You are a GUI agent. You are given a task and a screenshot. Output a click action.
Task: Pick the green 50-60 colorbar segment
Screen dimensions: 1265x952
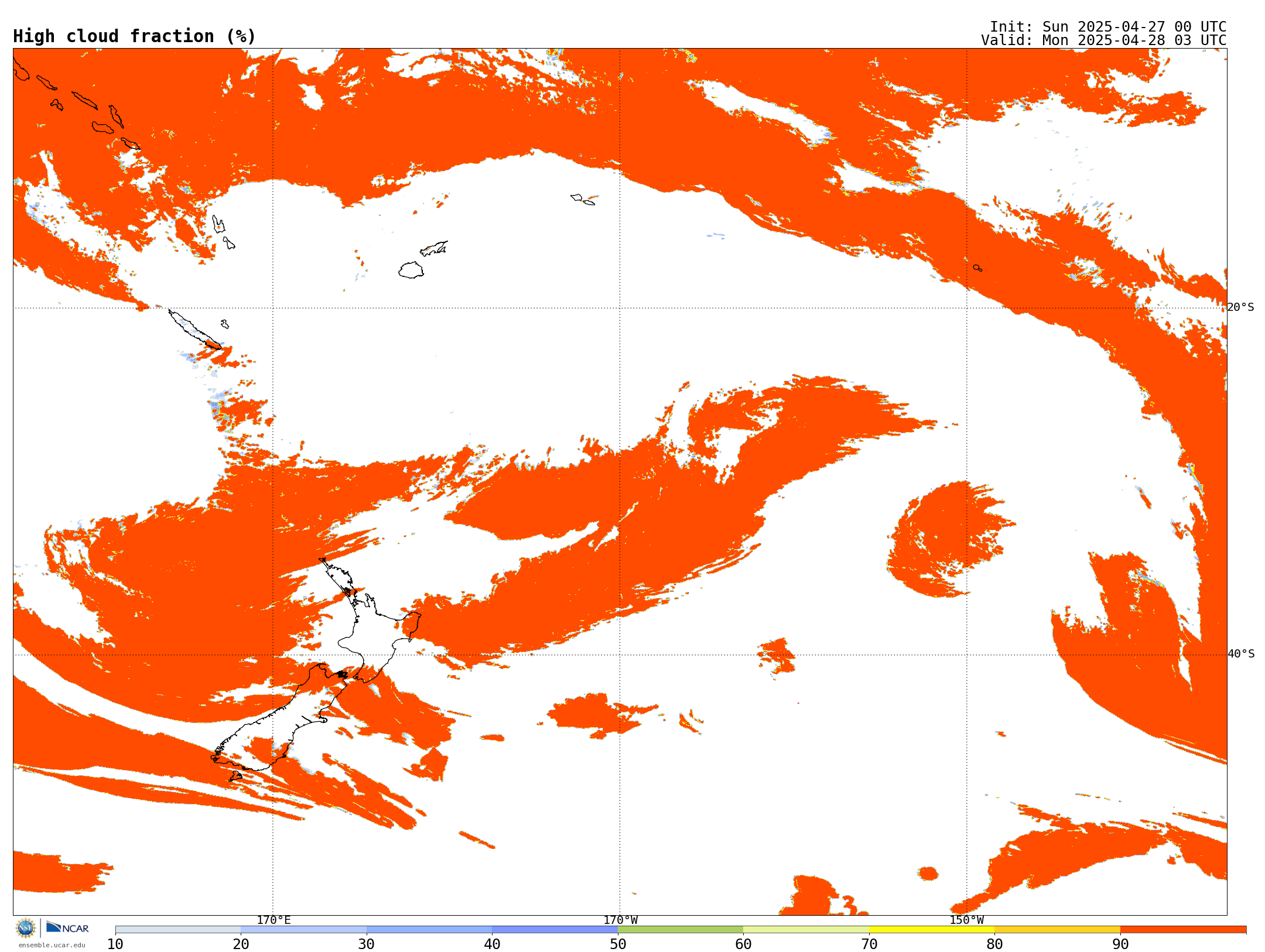(x=681, y=930)
